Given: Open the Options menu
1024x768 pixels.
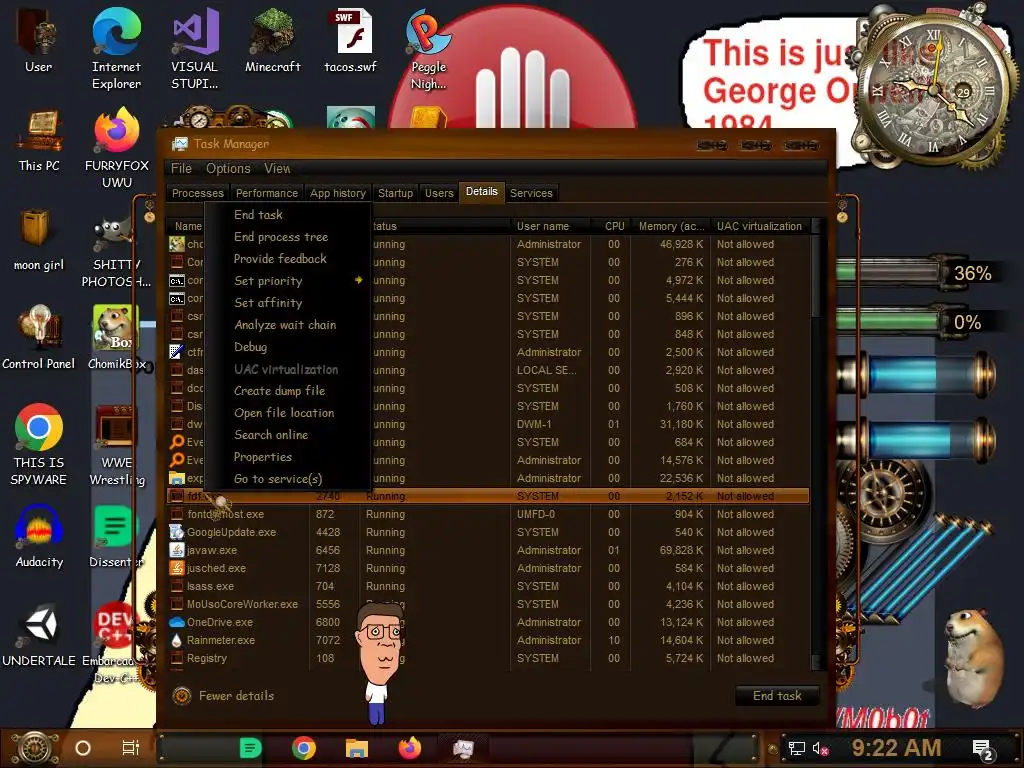Looking at the screenshot, I should [228, 168].
